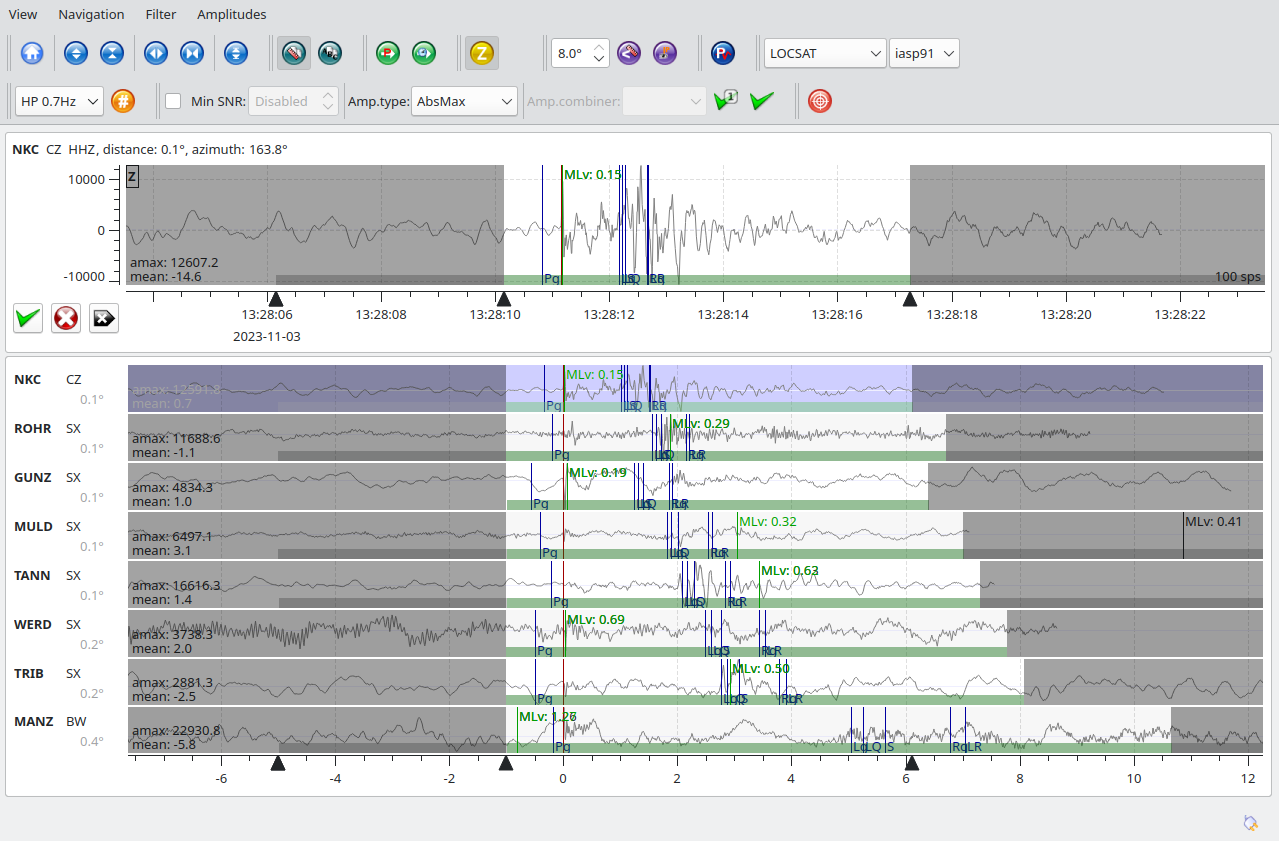Click the lower axis triangle at -5
Viewport: 1279px width, 841px height.
point(278,764)
